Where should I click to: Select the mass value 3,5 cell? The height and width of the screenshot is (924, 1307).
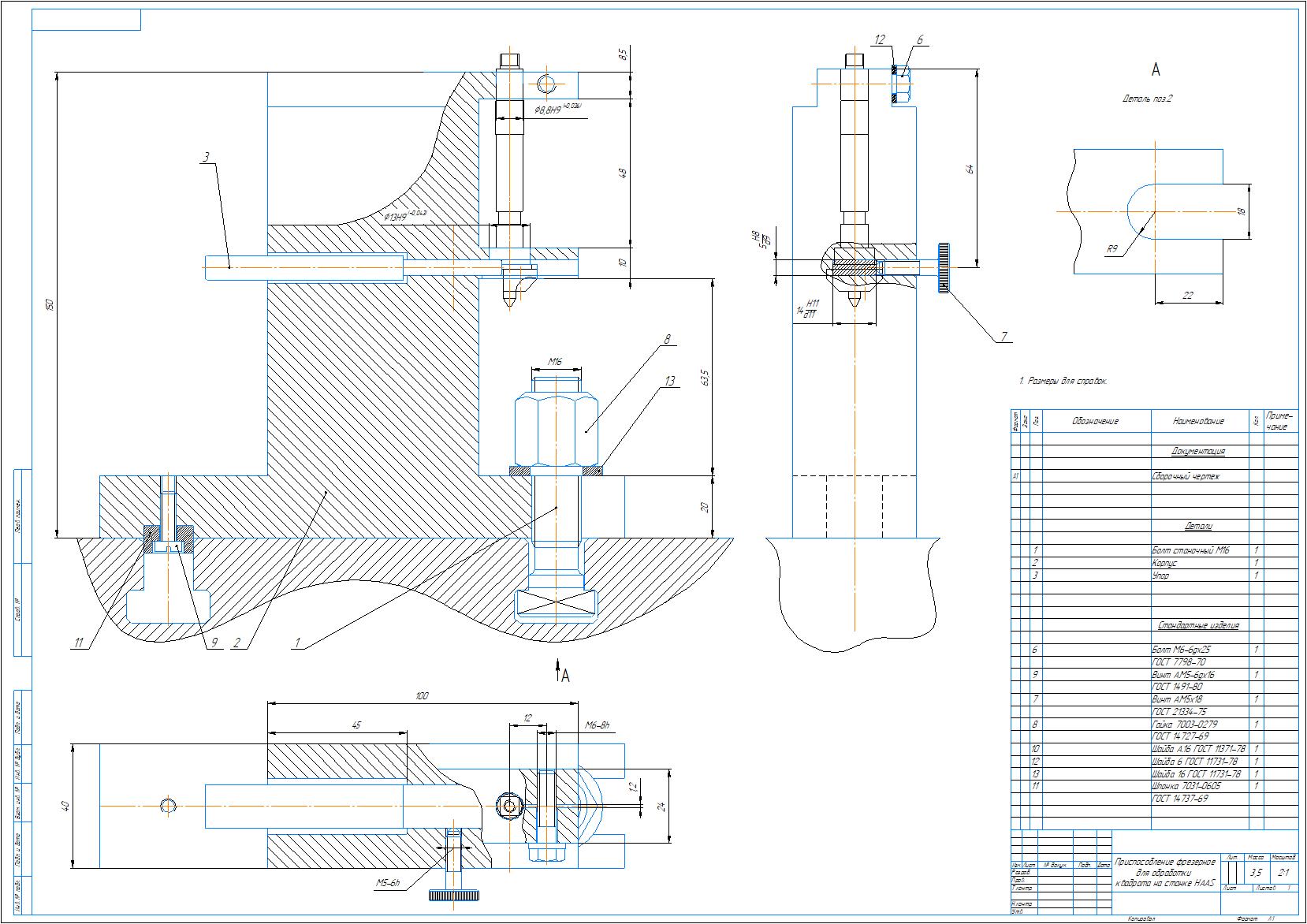point(1255,872)
